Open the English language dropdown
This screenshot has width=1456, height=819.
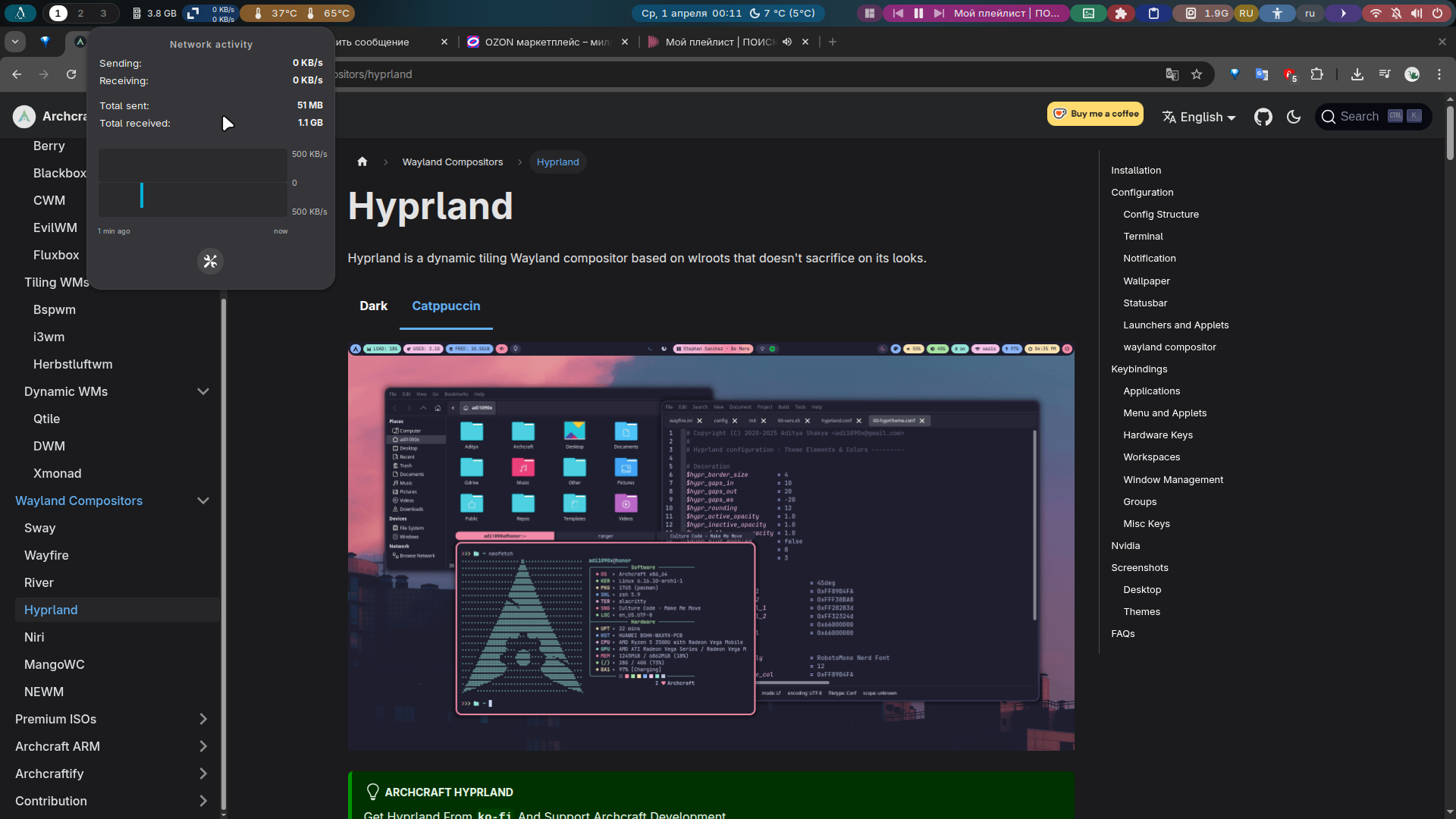click(x=1199, y=117)
